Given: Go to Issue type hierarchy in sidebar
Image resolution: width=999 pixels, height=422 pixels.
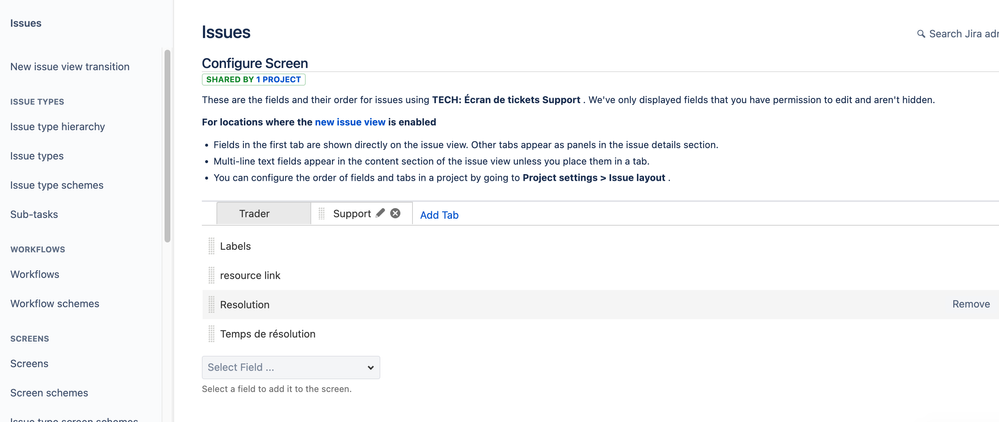Looking at the screenshot, I should [x=57, y=126].
